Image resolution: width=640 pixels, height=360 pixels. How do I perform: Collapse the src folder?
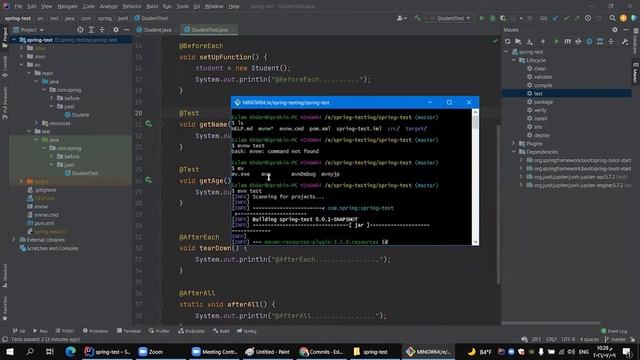pos(21,64)
